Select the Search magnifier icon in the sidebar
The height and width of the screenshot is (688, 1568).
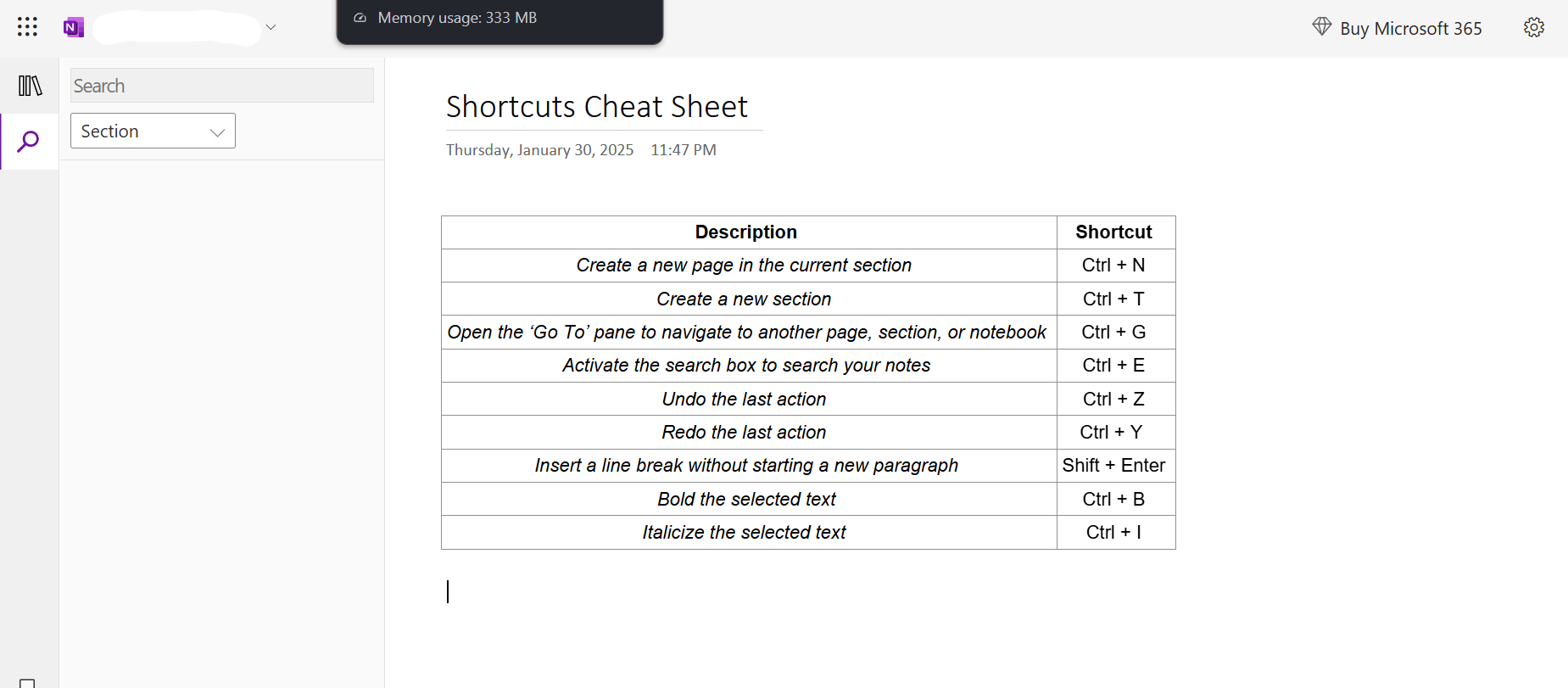[30, 141]
